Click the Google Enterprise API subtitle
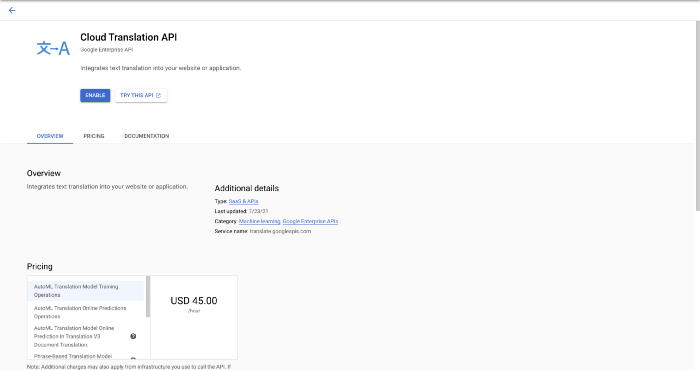 point(107,50)
